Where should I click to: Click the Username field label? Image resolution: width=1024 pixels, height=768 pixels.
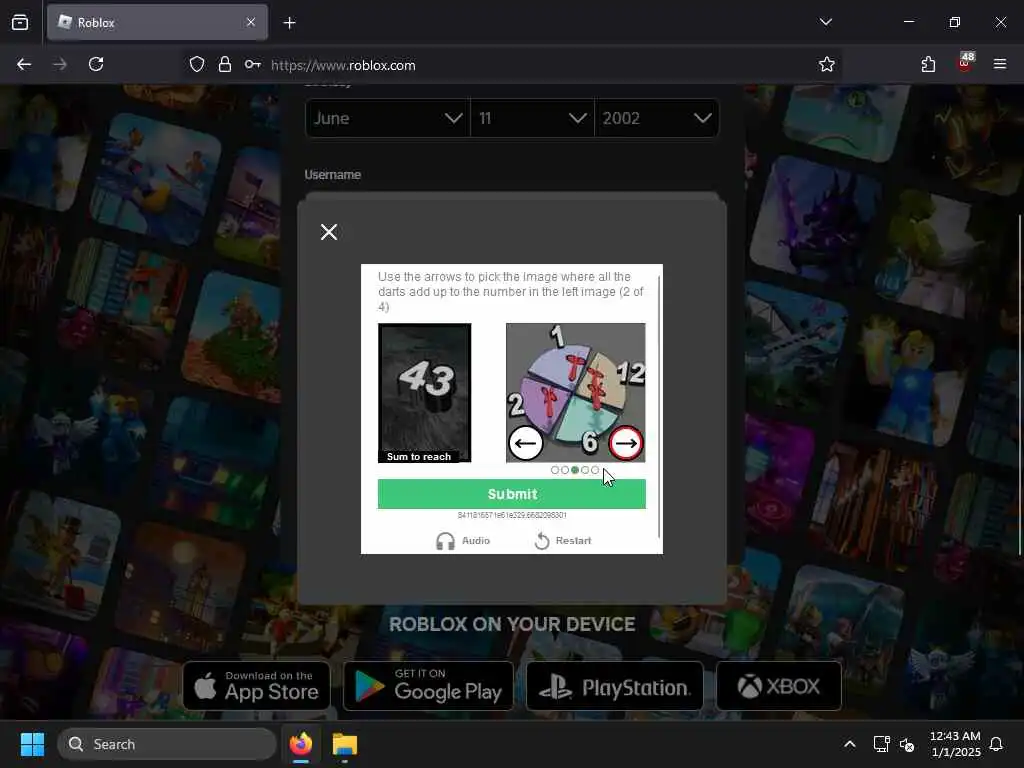click(x=332, y=175)
